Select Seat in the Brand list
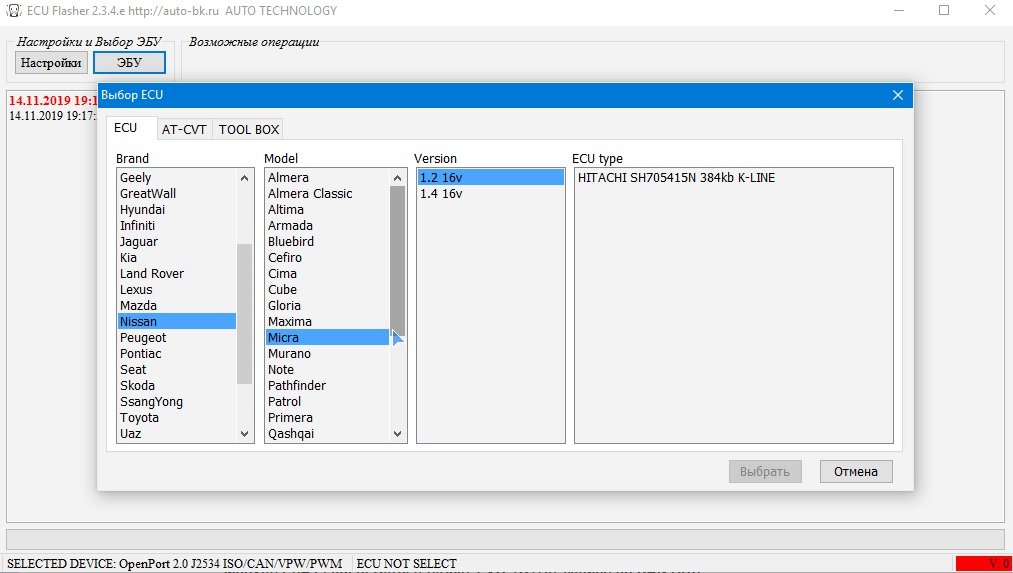Image resolution: width=1013 pixels, height=573 pixels. (176, 370)
